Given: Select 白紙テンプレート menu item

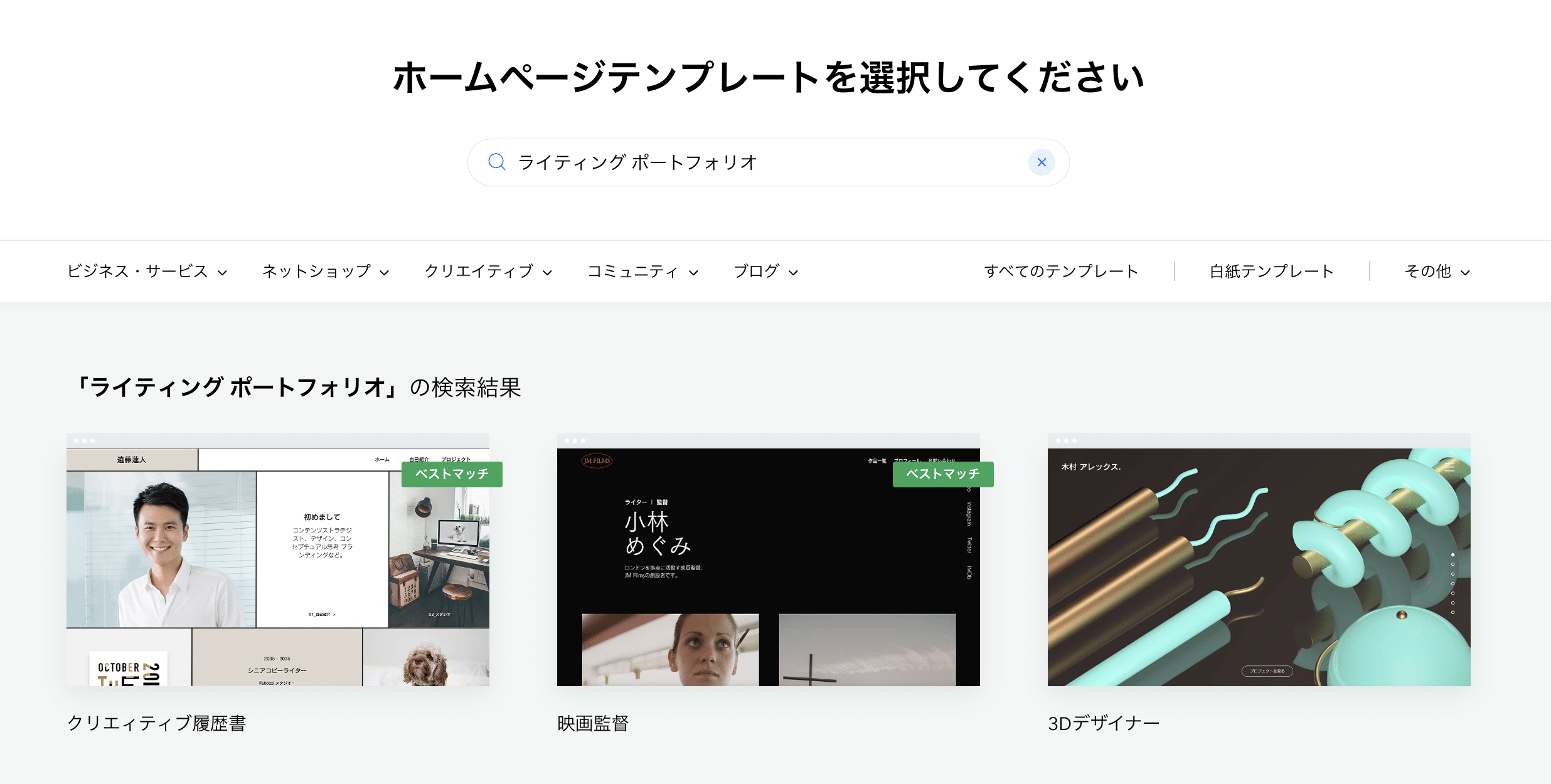Looking at the screenshot, I should (x=1272, y=271).
